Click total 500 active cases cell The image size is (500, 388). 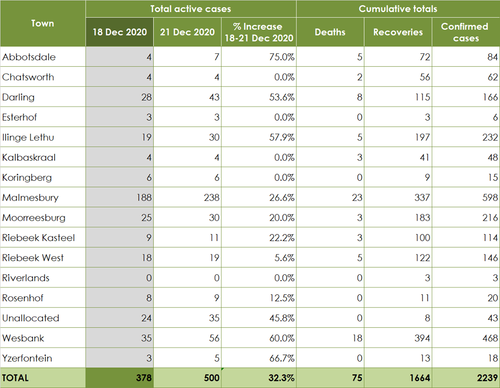tap(187, 378)
